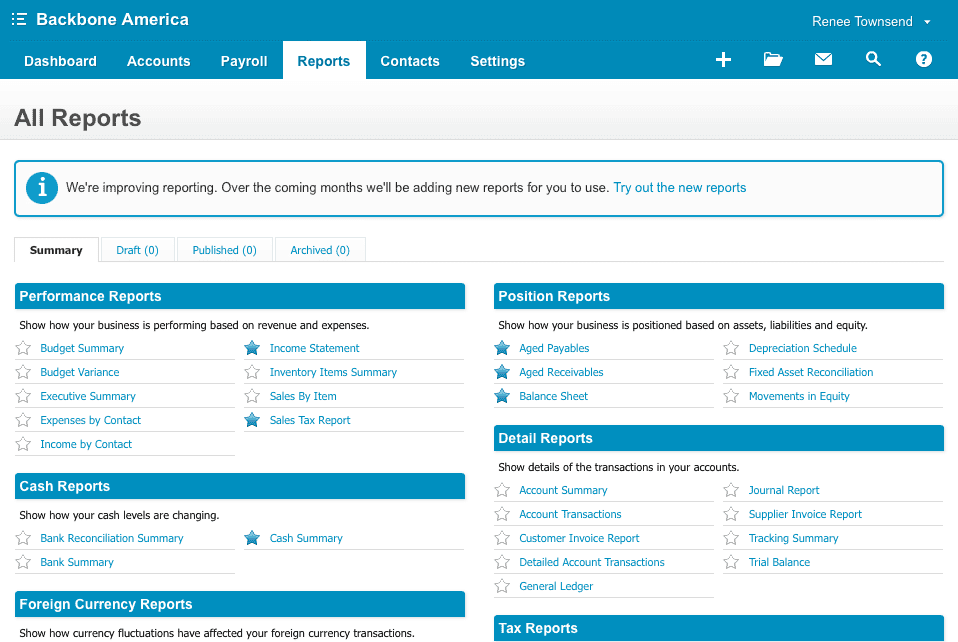Open the Aged Receivables report link

point(561,372)
